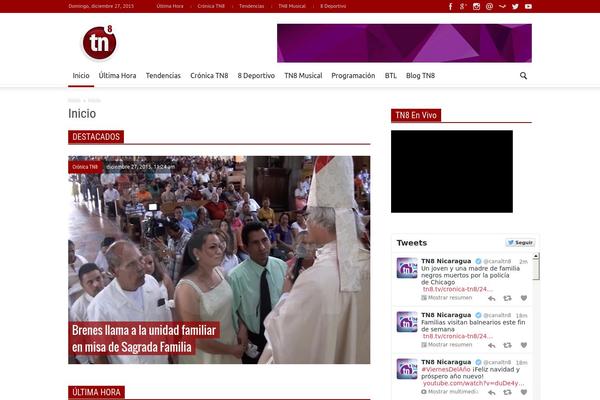Click the Tweets scrollbar up arrow
600x400 pixels.
[536, 256]
